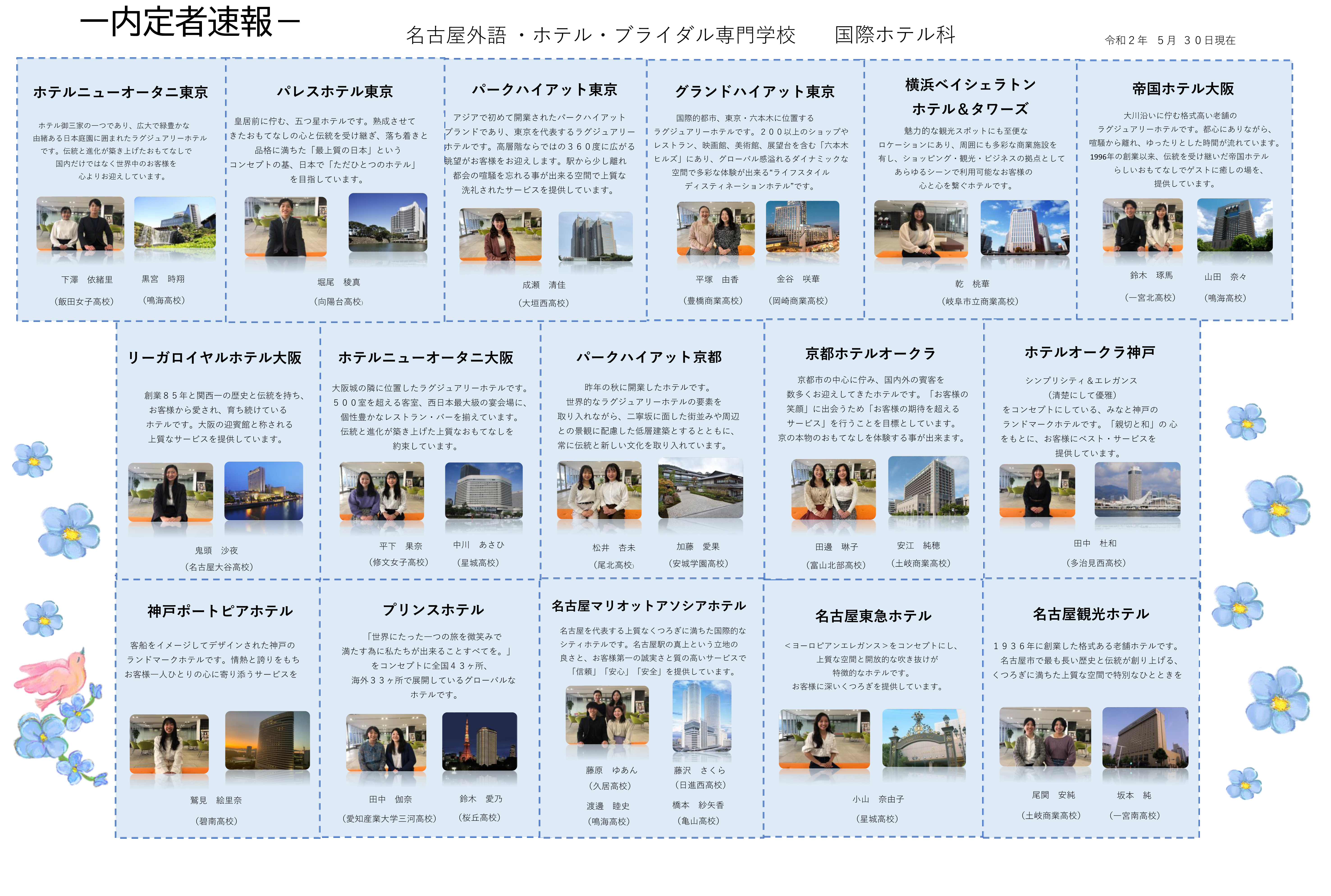Open the Kobe Portopia Hotel sunset photo
The width and height of the screenshot is (1331, 896).
pyautogui.click(x=268, y=741)
